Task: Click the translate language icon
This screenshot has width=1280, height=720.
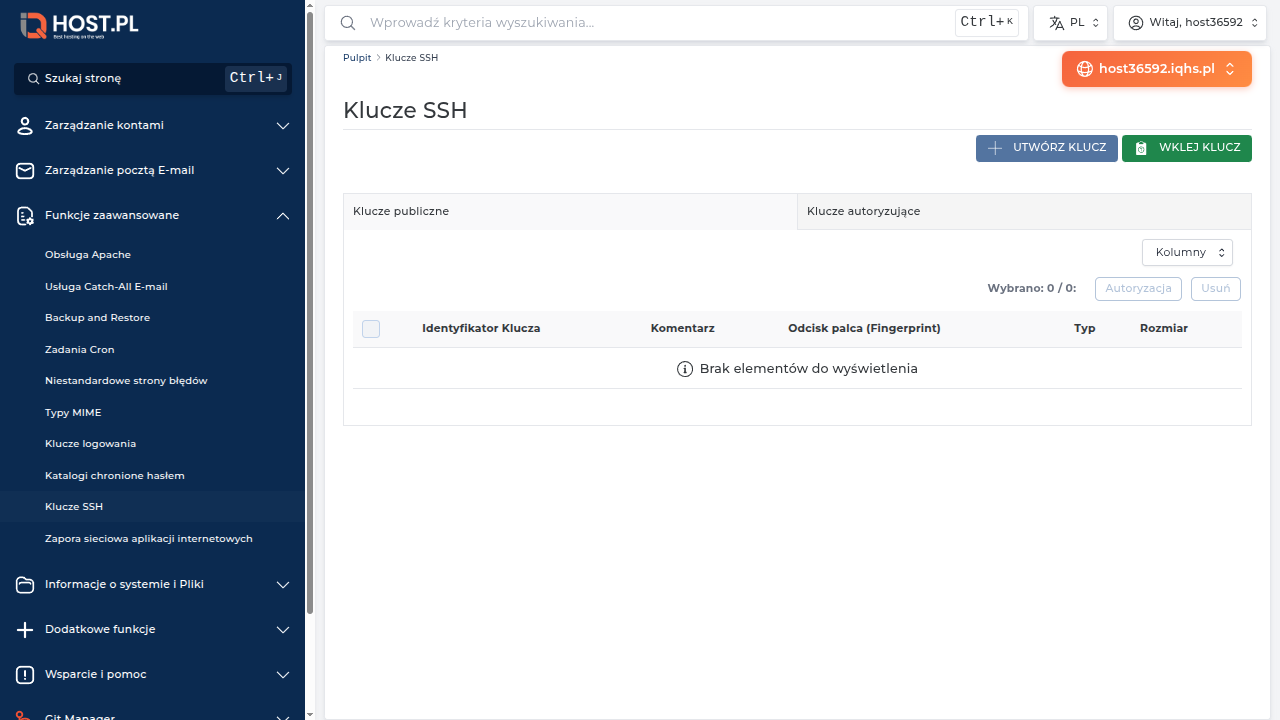Action: 1056,23
